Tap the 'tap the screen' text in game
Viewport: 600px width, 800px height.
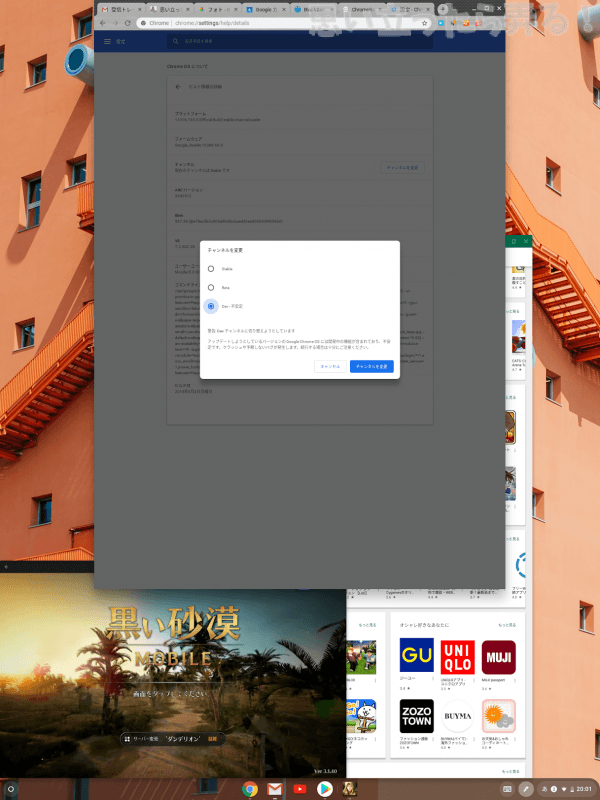pos(171,694)
